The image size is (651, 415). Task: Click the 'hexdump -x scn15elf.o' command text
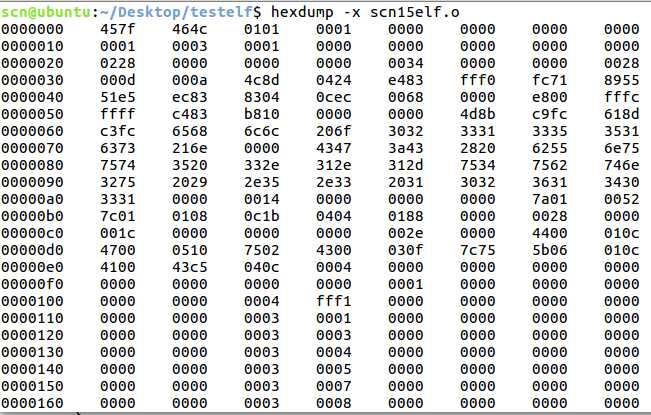(365, 12)
